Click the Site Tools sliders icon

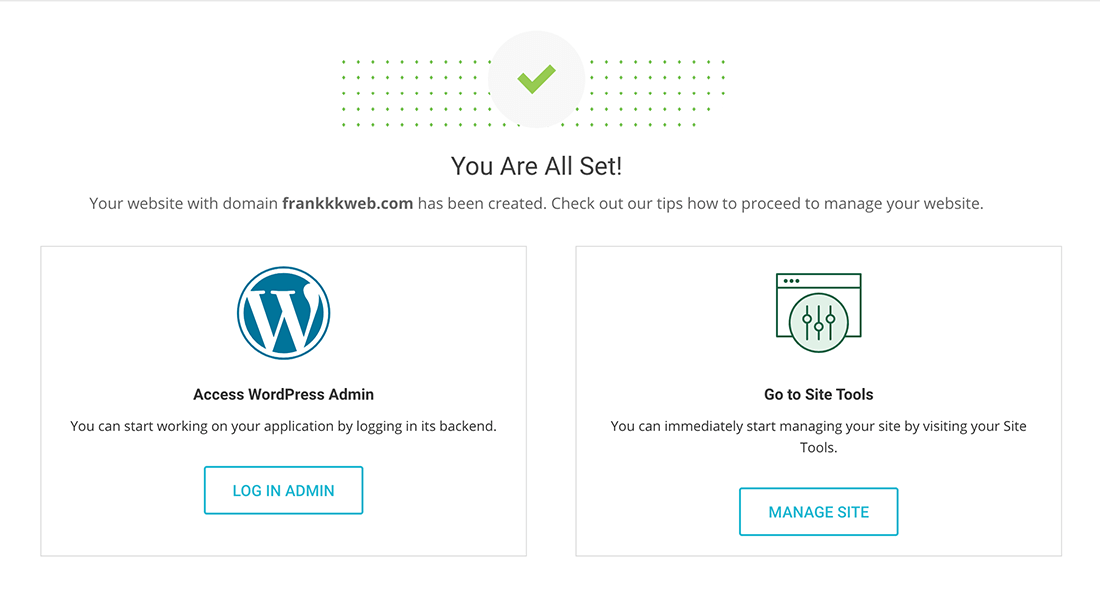point(819,313)
